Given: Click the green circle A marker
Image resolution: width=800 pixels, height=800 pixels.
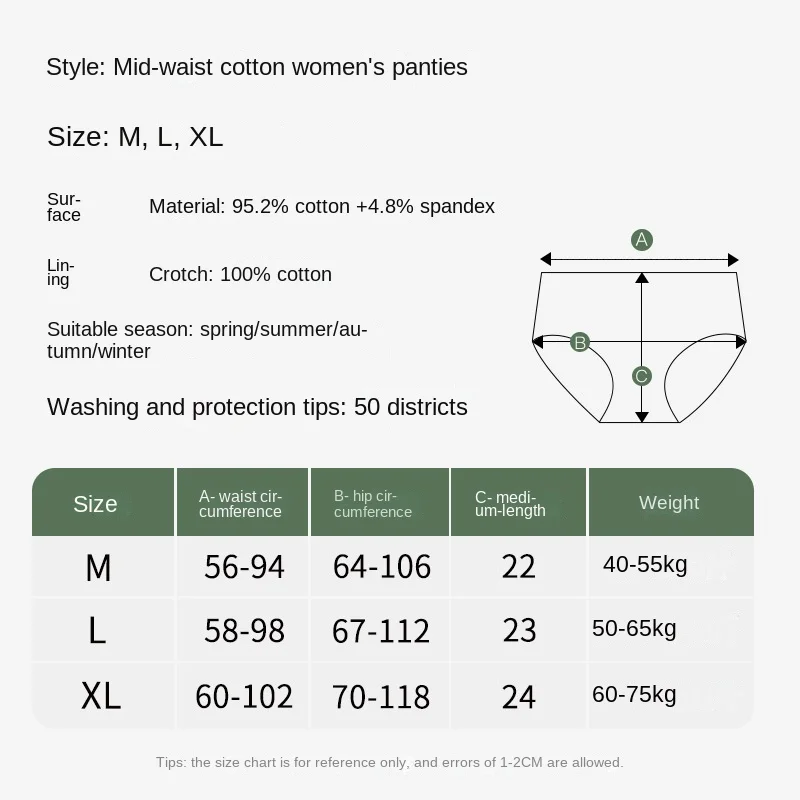Looking at the screenshot, I should (x=642, y=239).
